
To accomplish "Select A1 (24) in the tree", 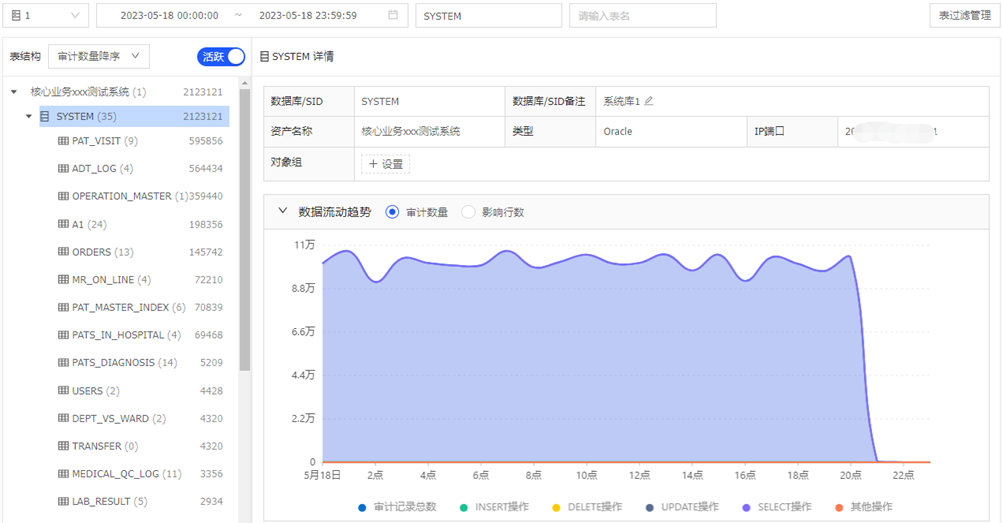I will 89,224.
